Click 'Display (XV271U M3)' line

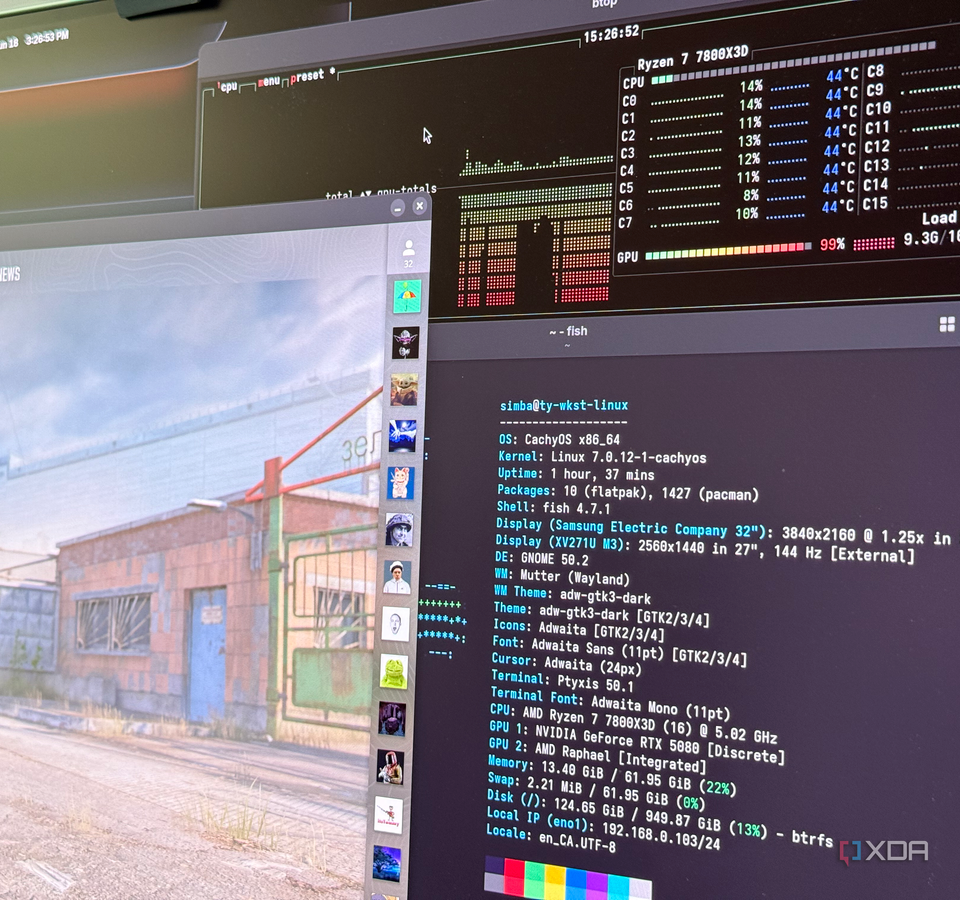[x=705, y=549]
